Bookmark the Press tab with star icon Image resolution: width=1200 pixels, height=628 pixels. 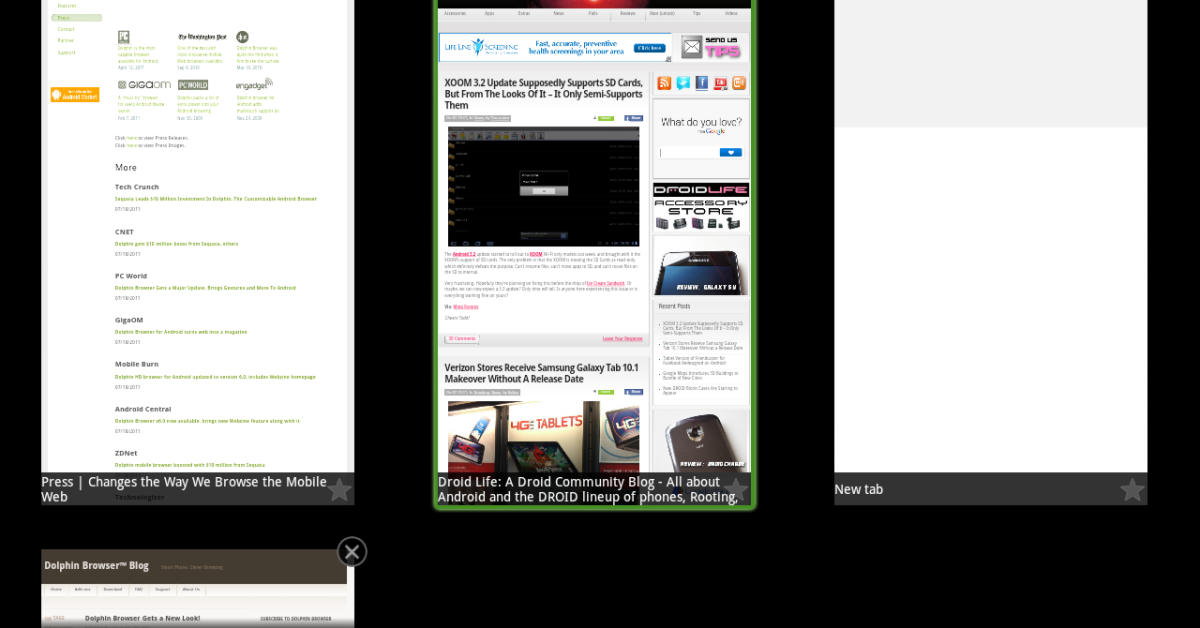(339, 490)
